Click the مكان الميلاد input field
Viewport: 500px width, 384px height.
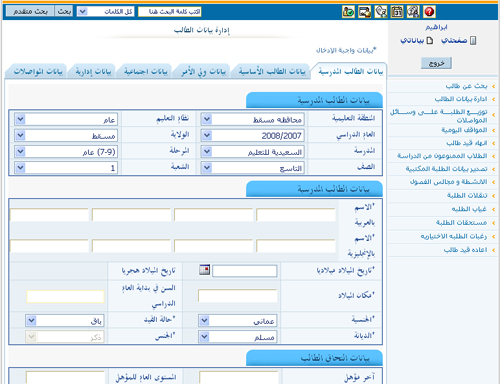(x=238, y=296)
